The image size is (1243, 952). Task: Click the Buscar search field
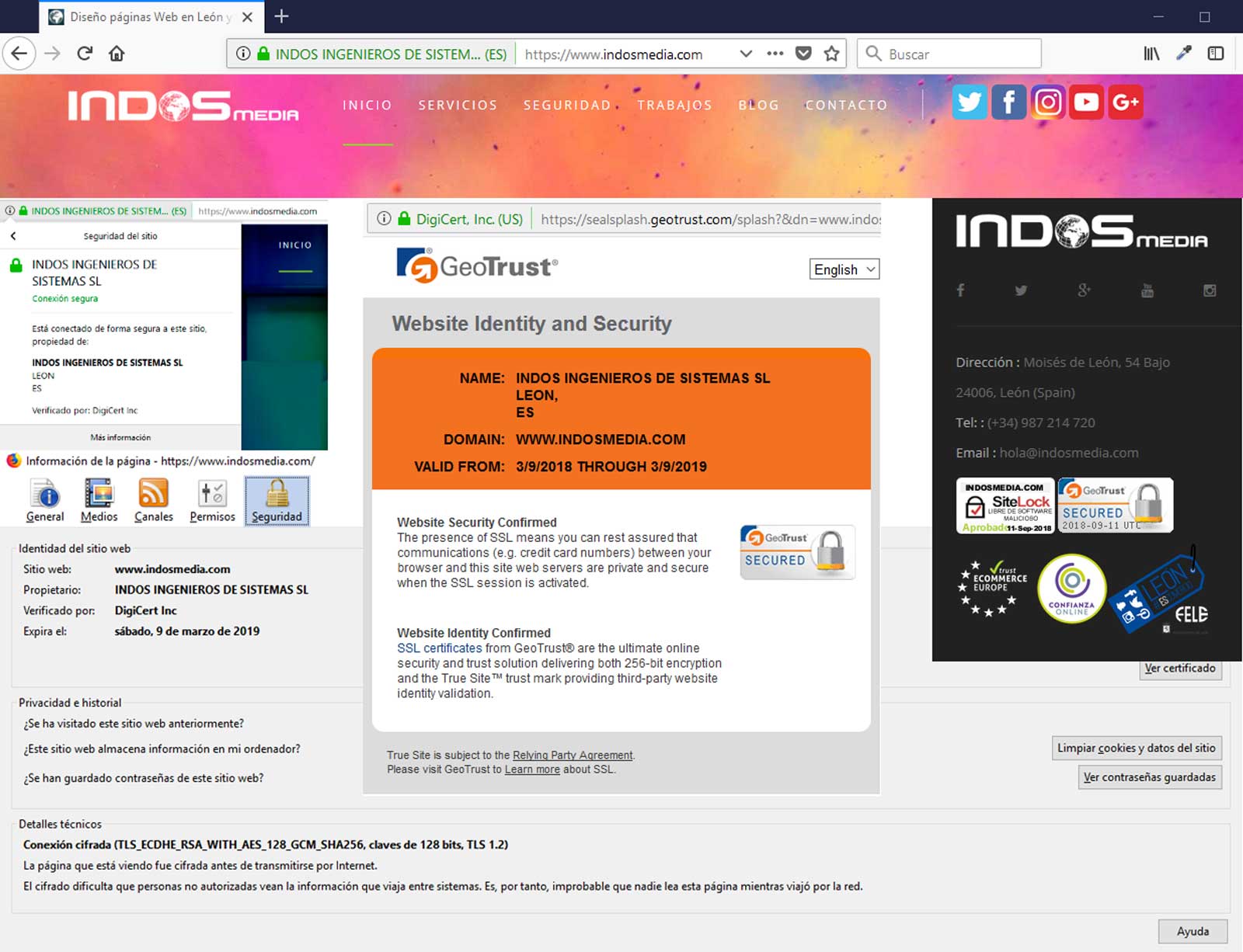[x=949, y=54]
